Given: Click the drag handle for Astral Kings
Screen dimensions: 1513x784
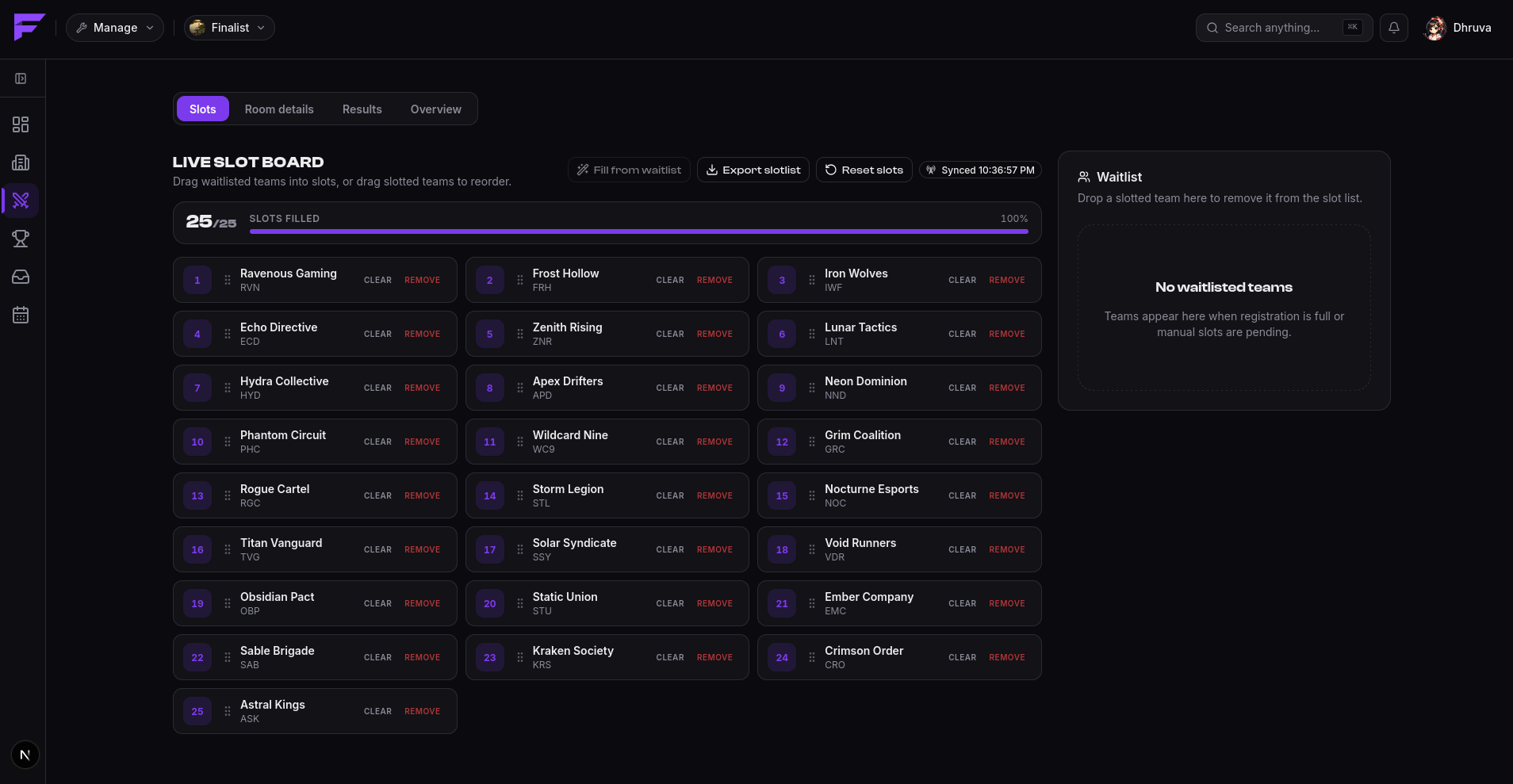Looking at the screenshot, I should click(228, 711).
